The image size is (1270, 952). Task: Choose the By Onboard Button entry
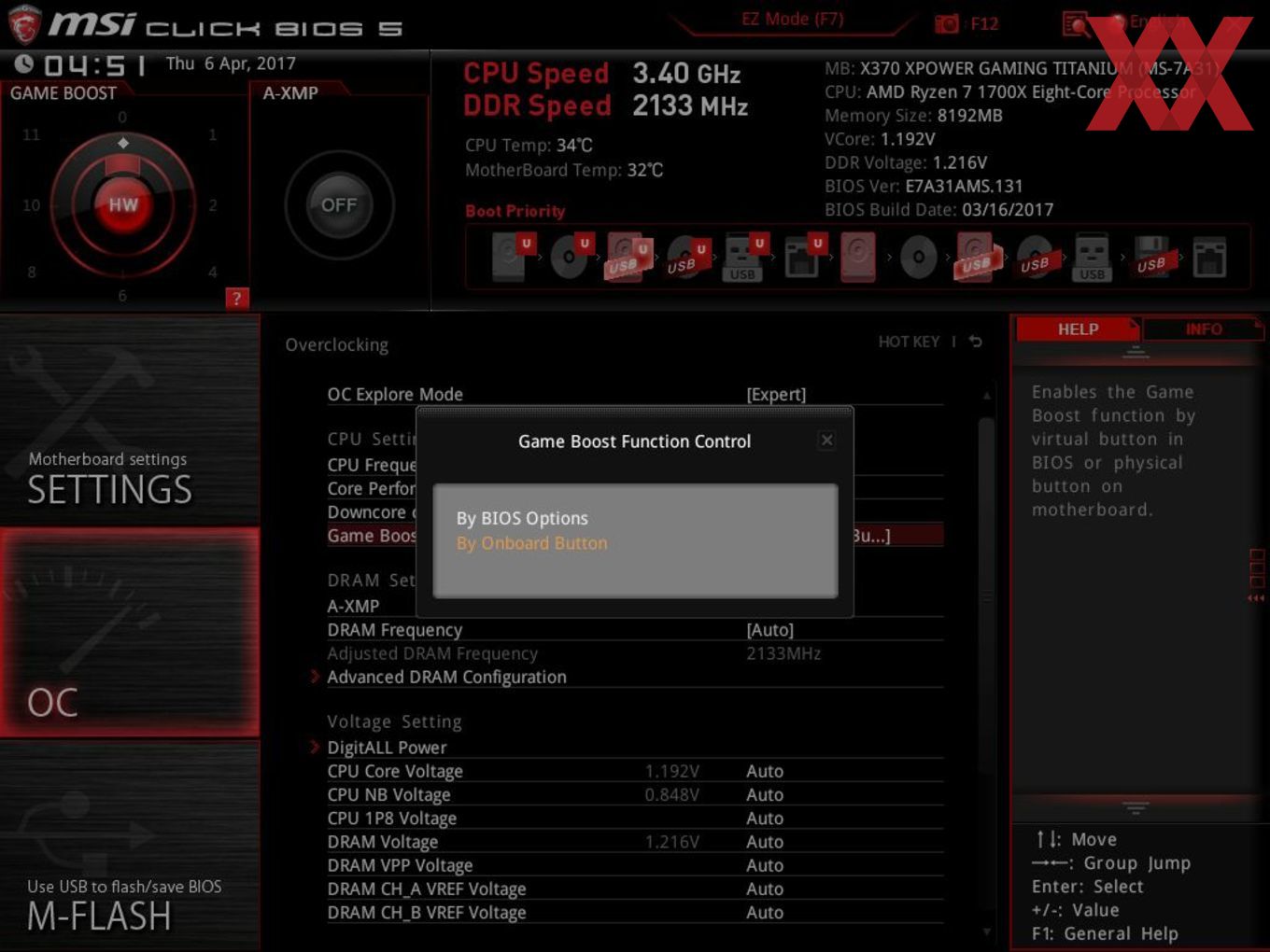tap(531, 543)
